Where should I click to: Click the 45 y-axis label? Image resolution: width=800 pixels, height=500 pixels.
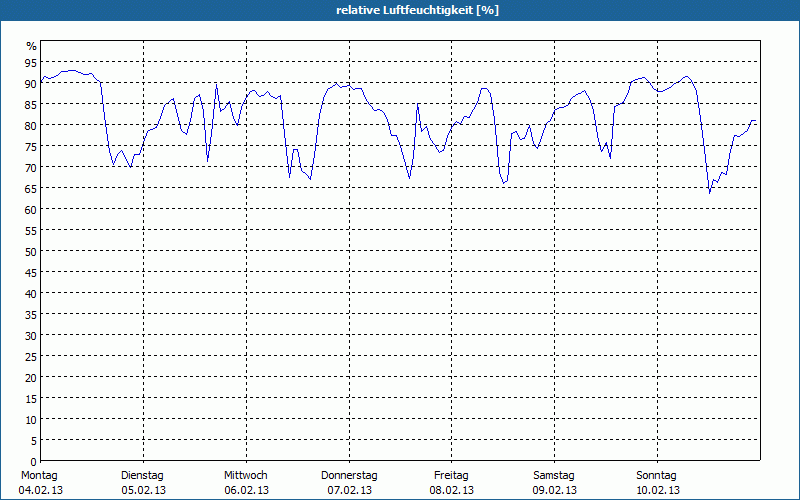pos(31,272)
